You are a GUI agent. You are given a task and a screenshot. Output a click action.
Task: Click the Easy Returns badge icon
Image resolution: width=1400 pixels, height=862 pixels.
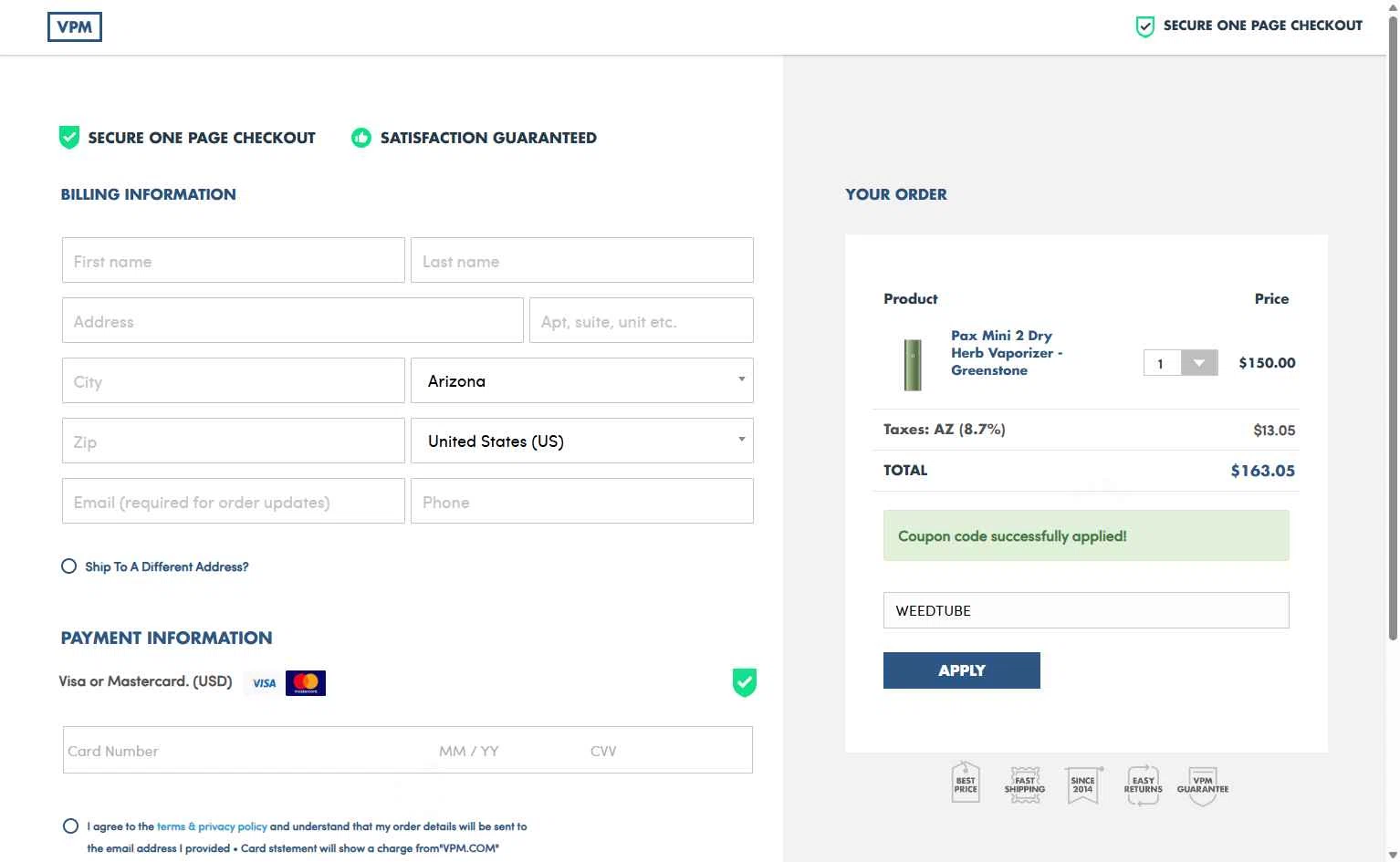[x=1143, y=784]
